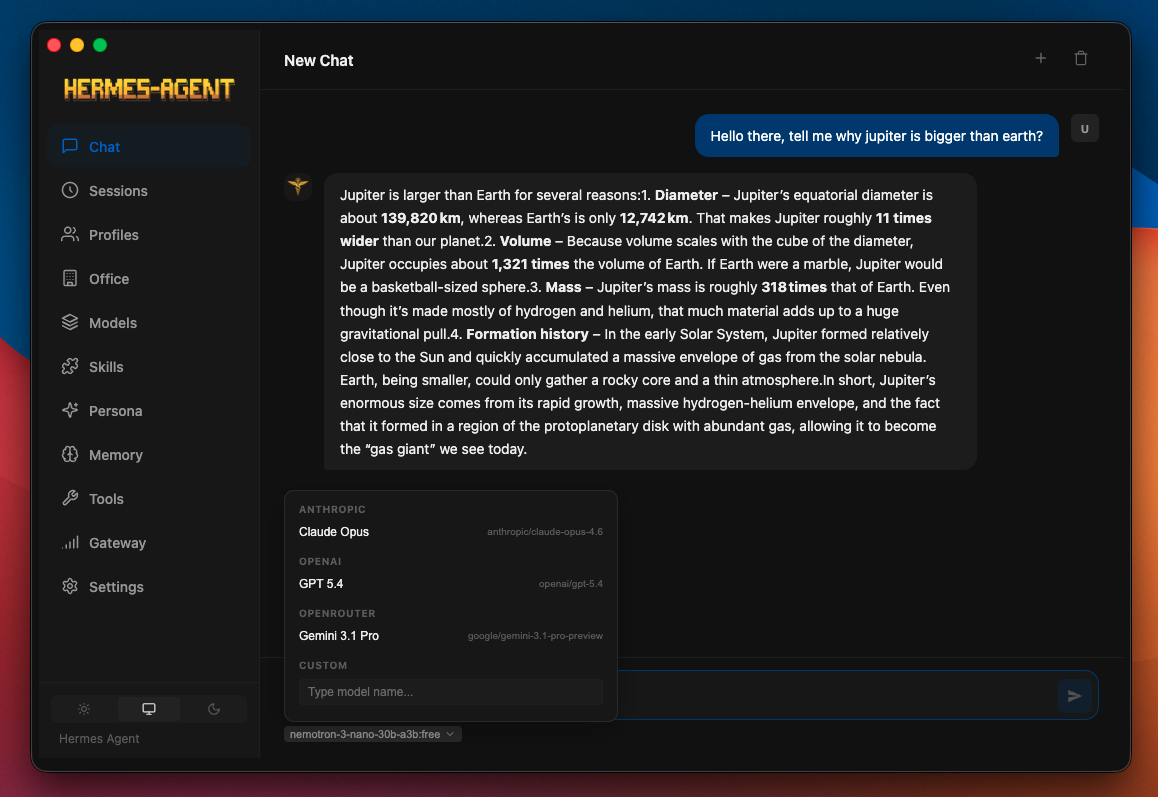Click the Type model name field
The image size is (1158, 797).
click(x=450, y=692)
